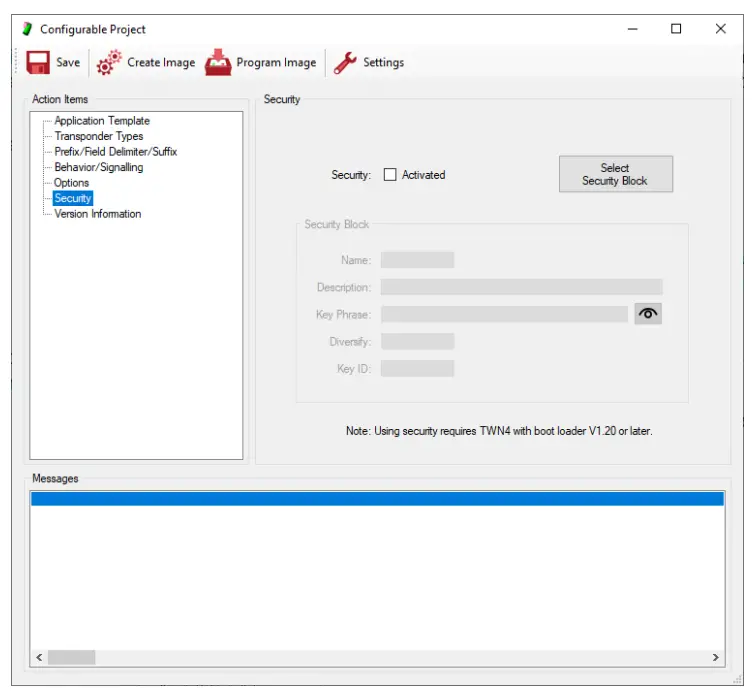Image resolution: width=752 pixels, height=694 pixels.
Task: Click the Program Image download icon
Action: pyautogui.click(x=218, y=63)
